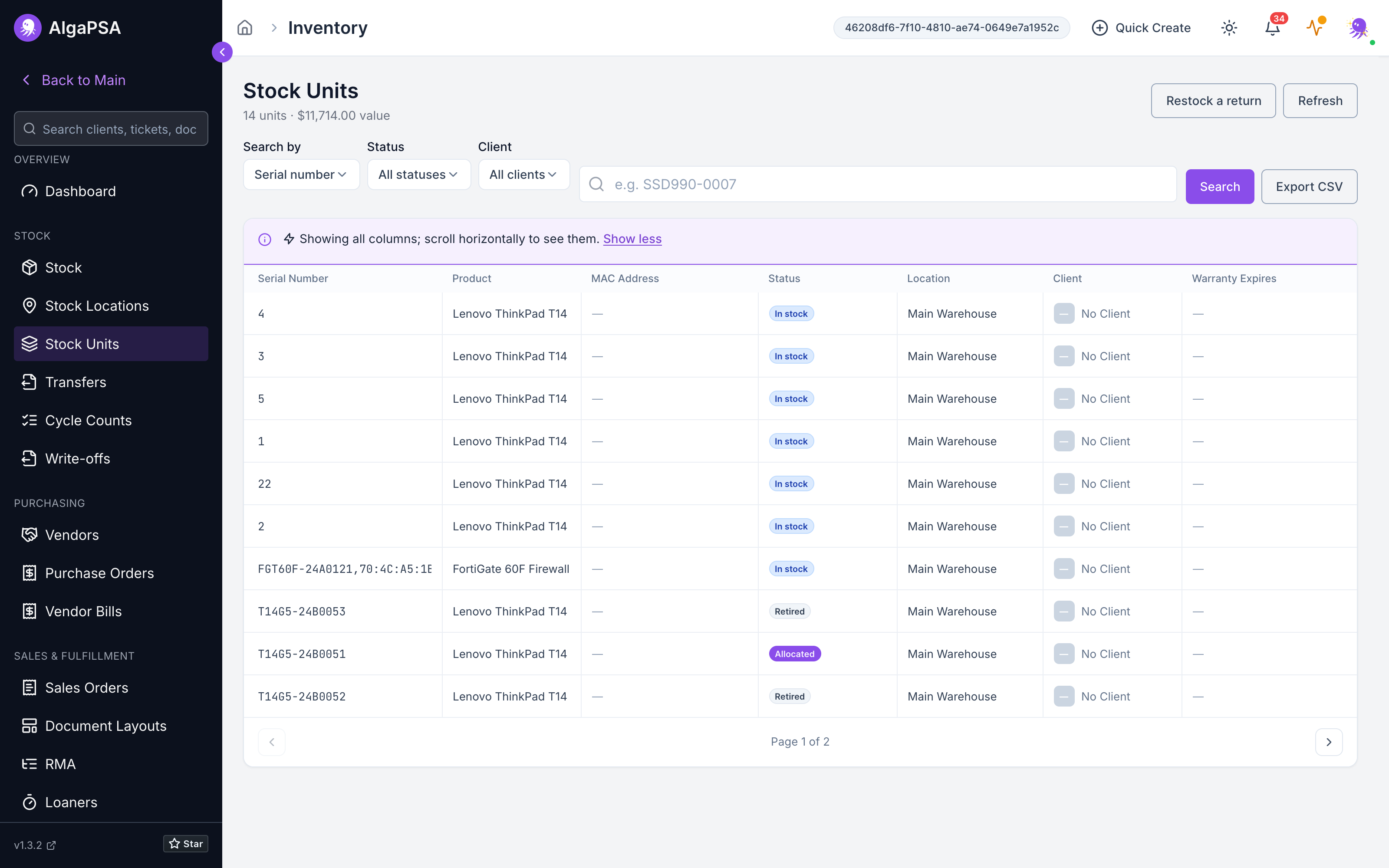Viewport: 1389px width, 868px height.
Task: Navigate to Purchase Orders
Action: (x=111, y=573)
